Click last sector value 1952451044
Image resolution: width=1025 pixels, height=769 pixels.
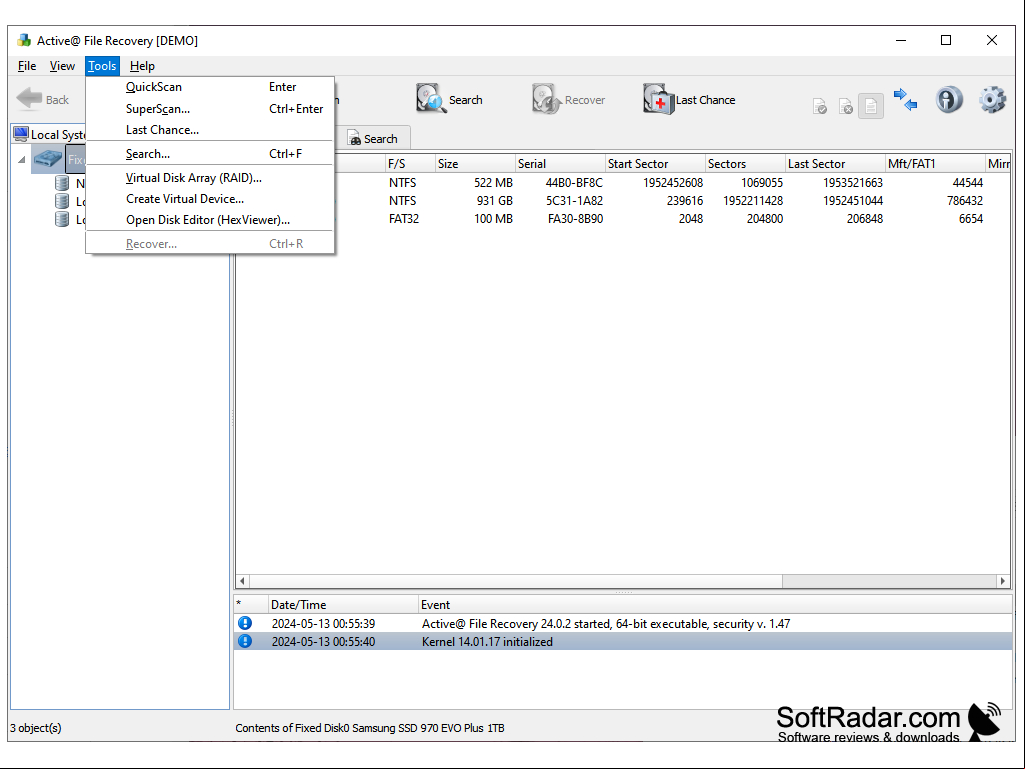click(853, 201)
